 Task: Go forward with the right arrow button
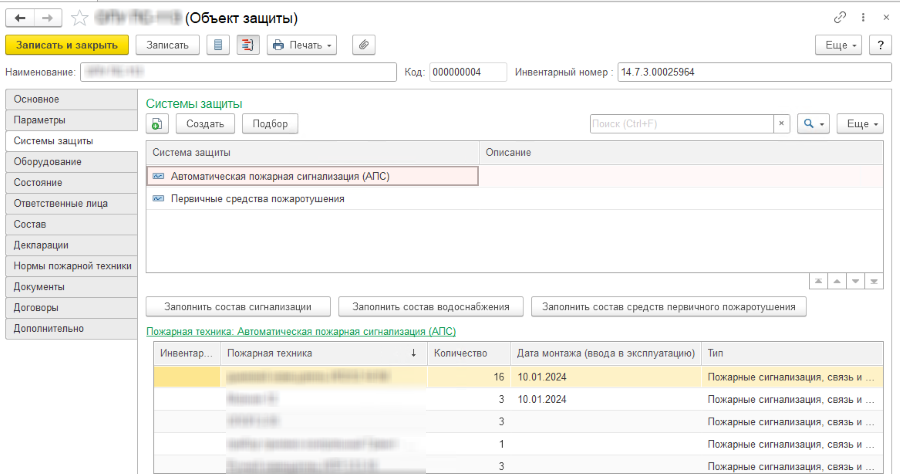tap(48, 18)
